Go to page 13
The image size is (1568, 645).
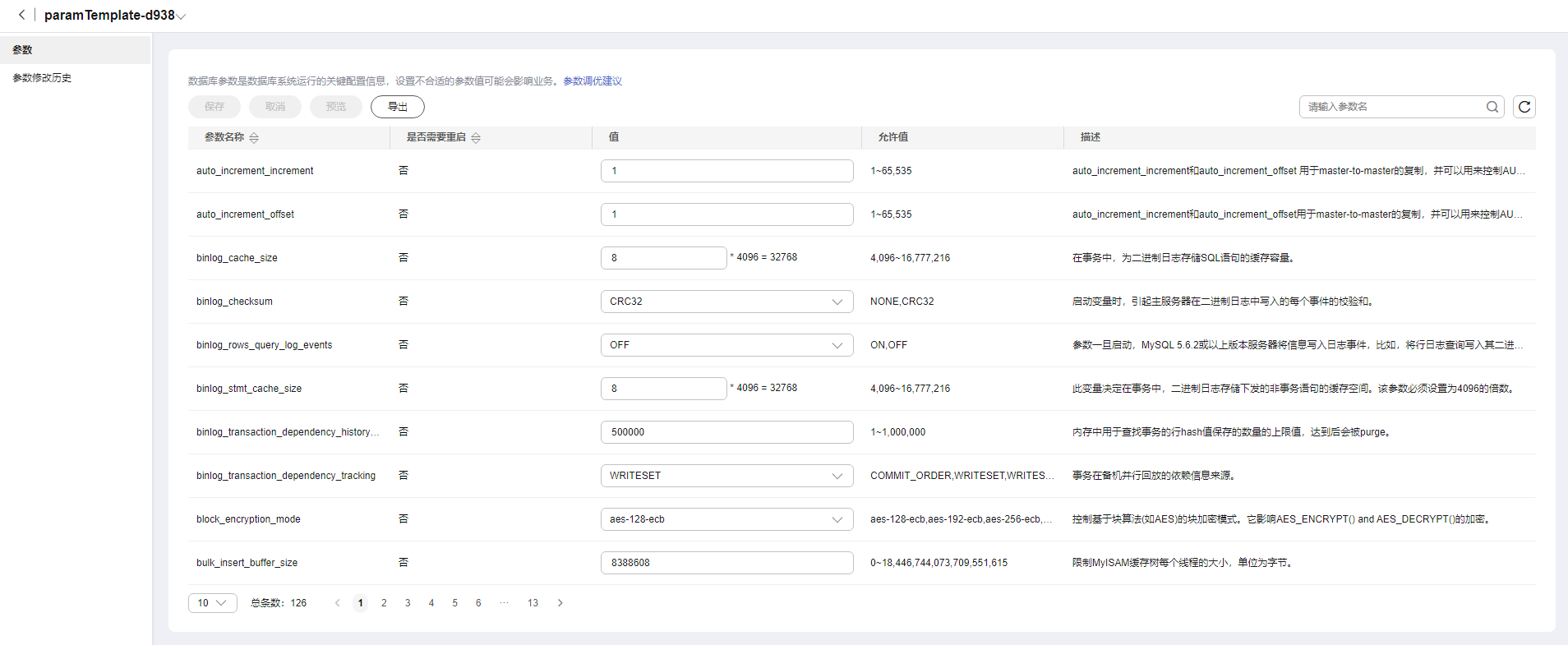pyautogui.click(x=533, y=603)
